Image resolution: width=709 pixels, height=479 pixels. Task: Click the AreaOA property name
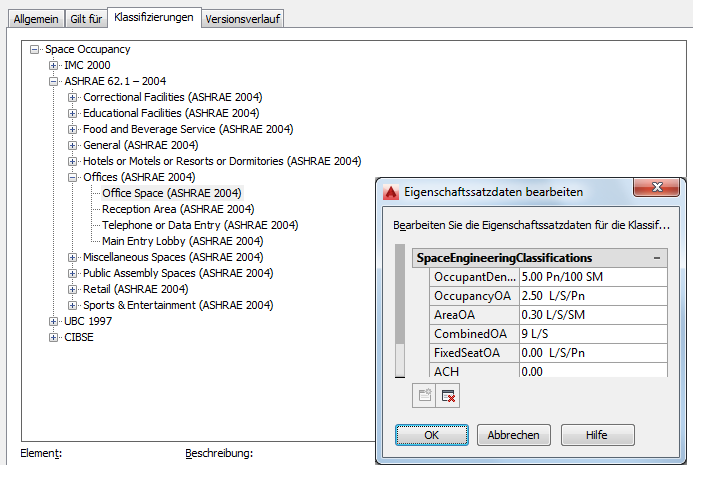tap(474, 315)
